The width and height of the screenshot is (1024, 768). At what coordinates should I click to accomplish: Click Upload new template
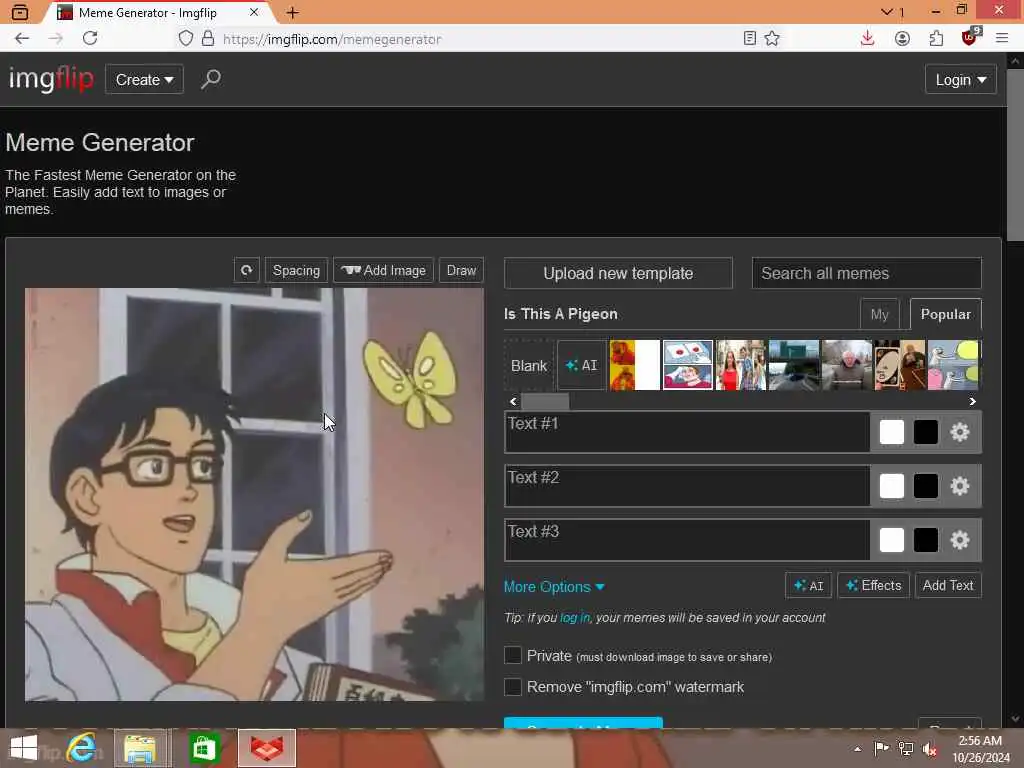click(x=618, y=273)
